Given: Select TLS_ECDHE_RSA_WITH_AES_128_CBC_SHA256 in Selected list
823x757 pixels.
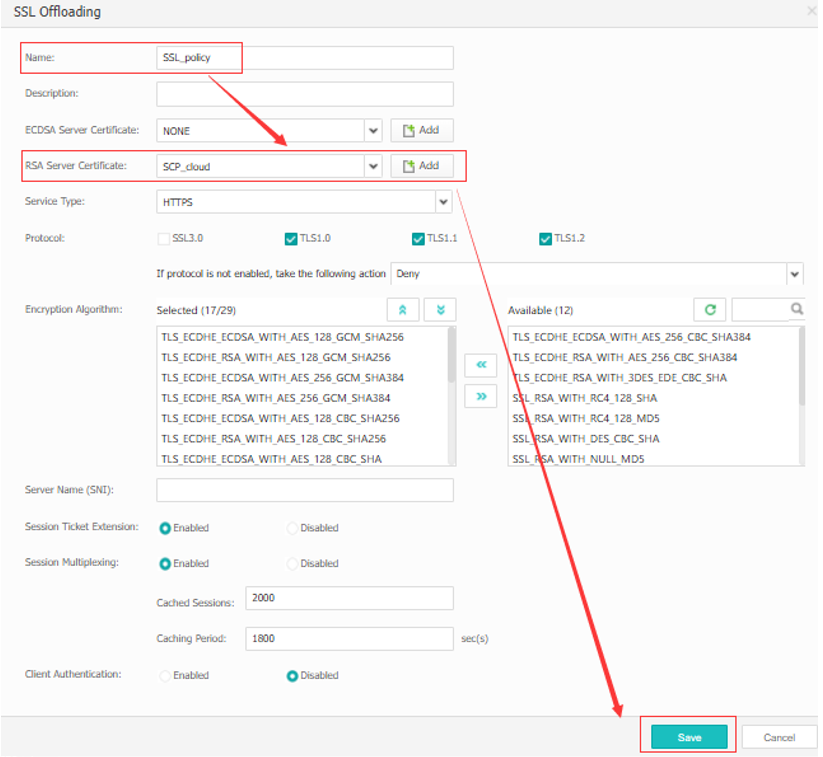Looking at the screenshot, I should (273, 439).
